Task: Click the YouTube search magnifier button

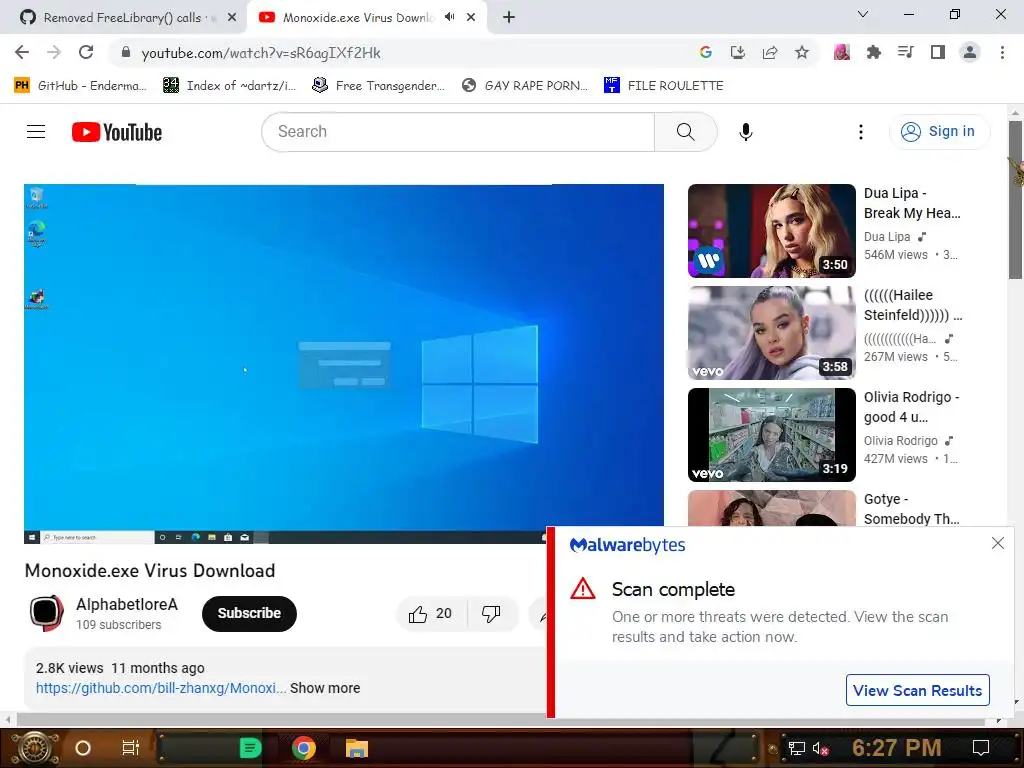Action: [686, 132]
